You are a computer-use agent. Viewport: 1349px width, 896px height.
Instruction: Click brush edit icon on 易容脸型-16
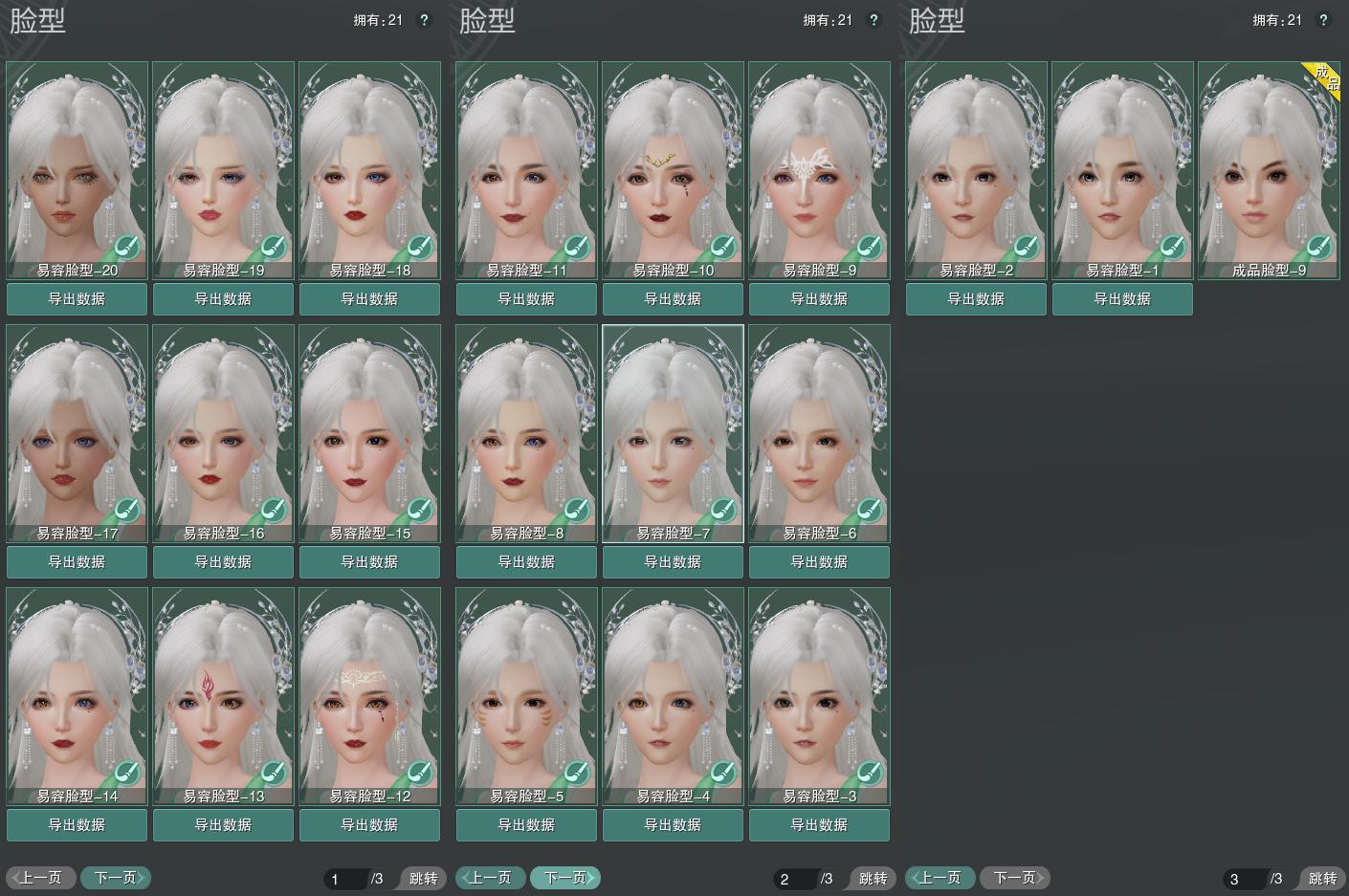274,510
